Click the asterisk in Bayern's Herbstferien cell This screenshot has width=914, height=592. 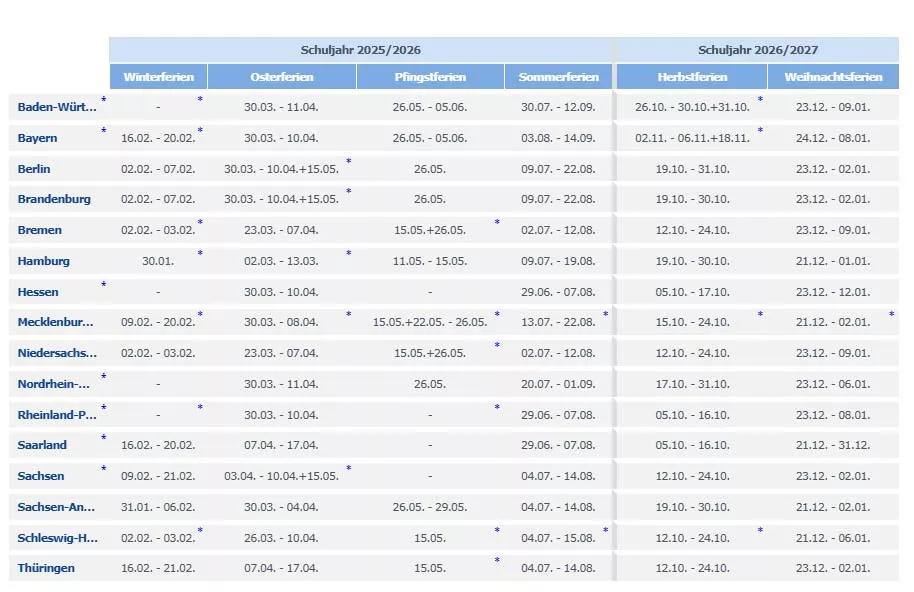click(760, 130)
